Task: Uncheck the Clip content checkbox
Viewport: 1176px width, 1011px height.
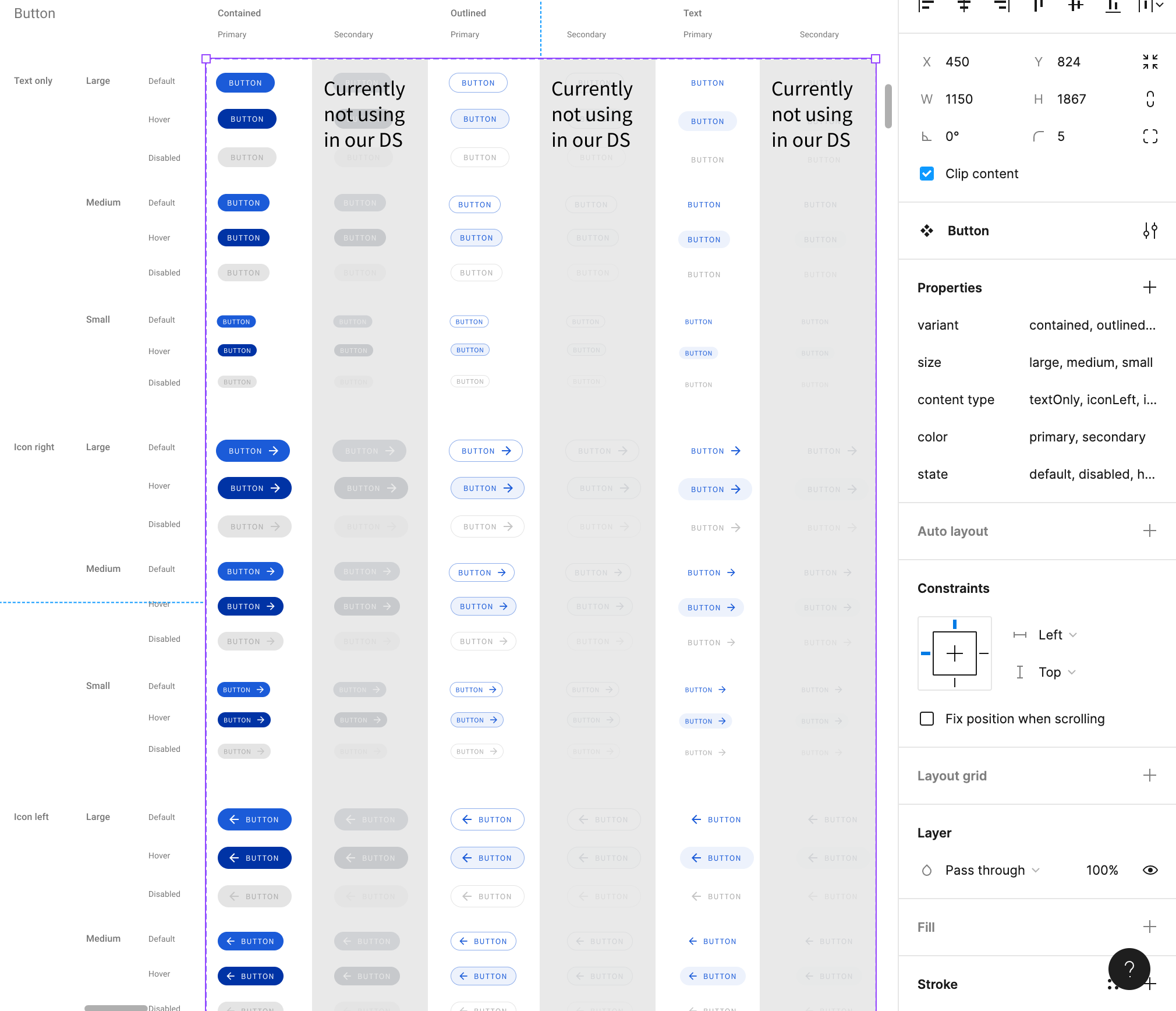Action: (927, 174)
